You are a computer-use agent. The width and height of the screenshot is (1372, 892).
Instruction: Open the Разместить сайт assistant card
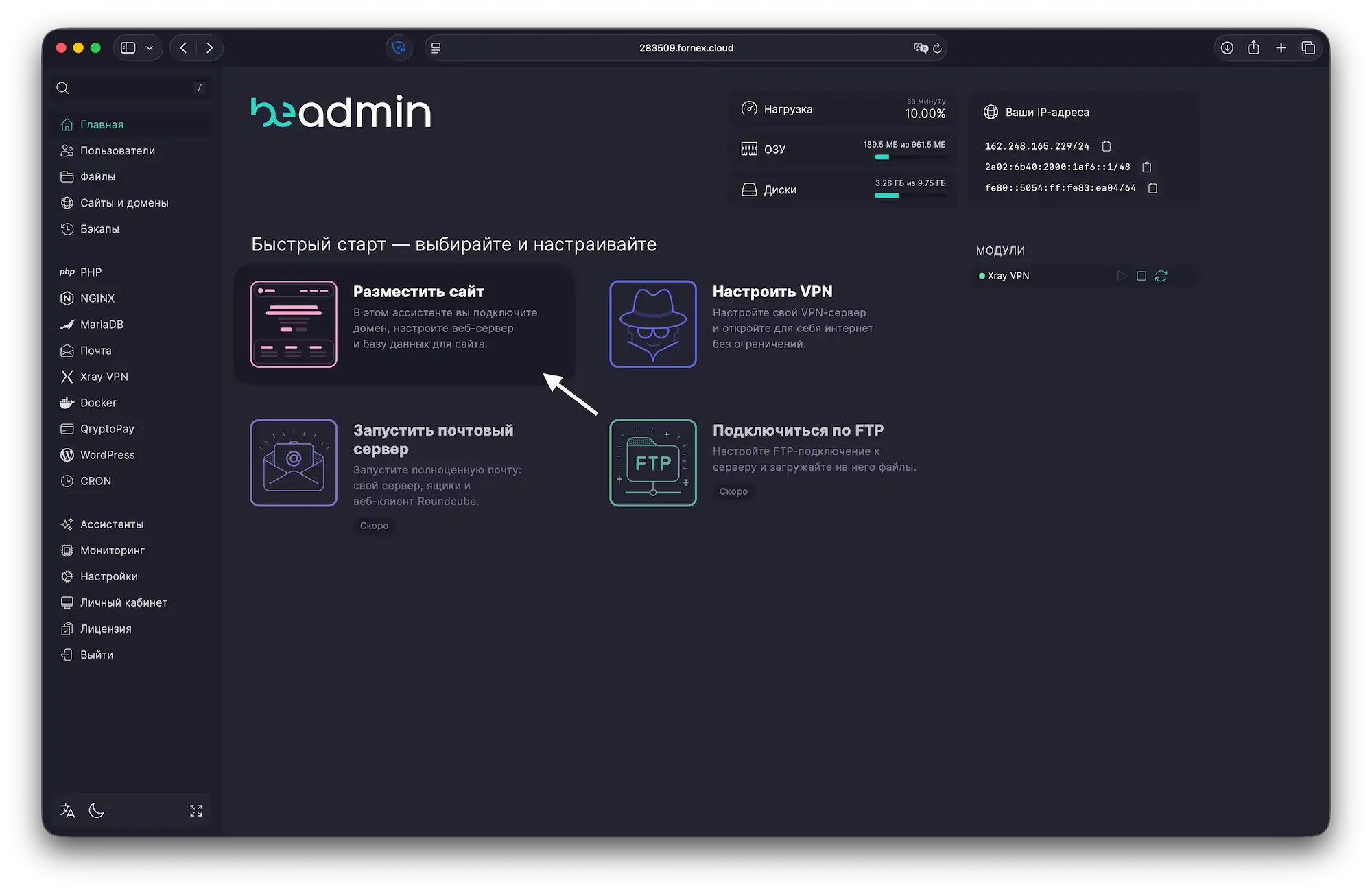pyautogui.click(x=405, y=324)
